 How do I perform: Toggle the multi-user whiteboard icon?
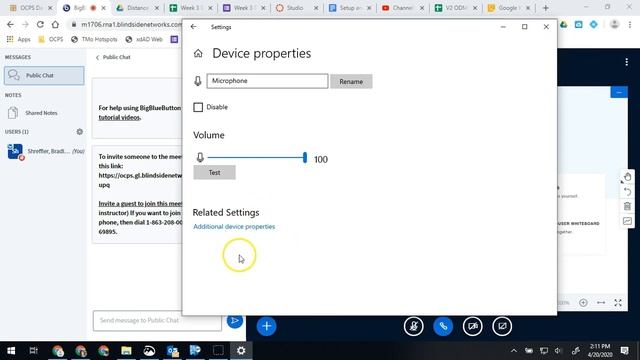pos(627,221)
